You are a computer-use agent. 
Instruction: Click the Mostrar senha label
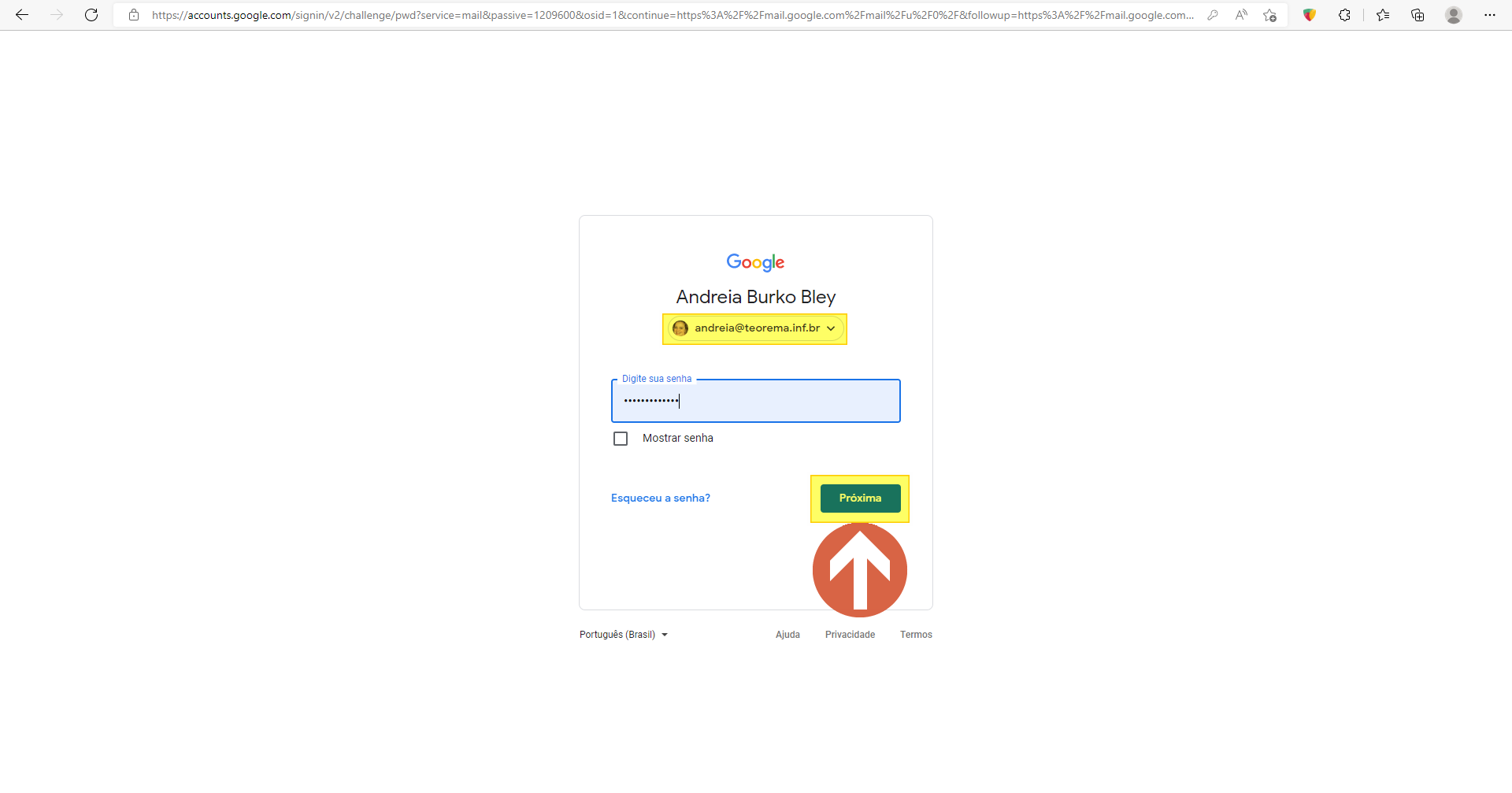pos(678,439)
